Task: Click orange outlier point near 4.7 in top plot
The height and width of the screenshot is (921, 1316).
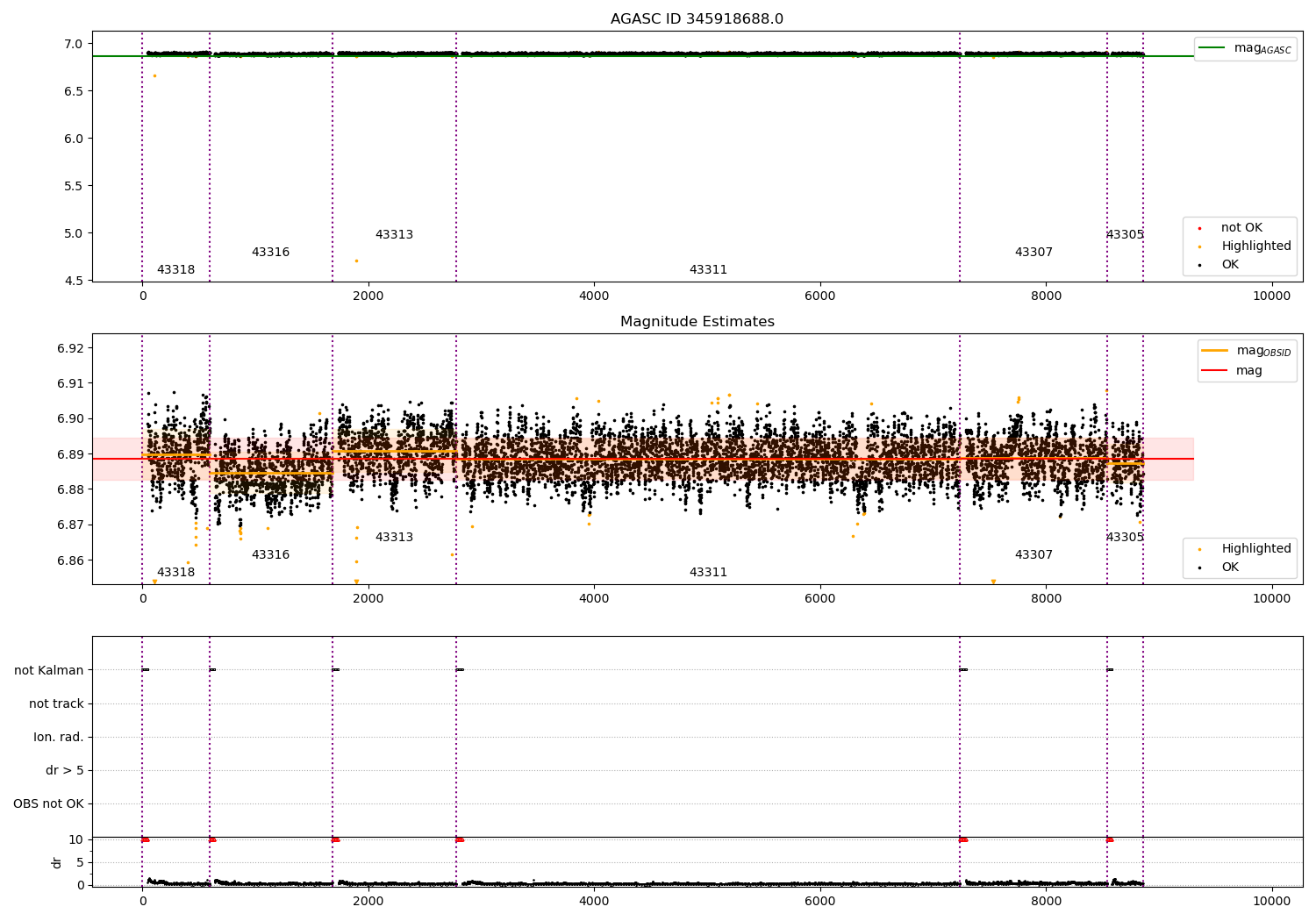Action: coord(356,261)
